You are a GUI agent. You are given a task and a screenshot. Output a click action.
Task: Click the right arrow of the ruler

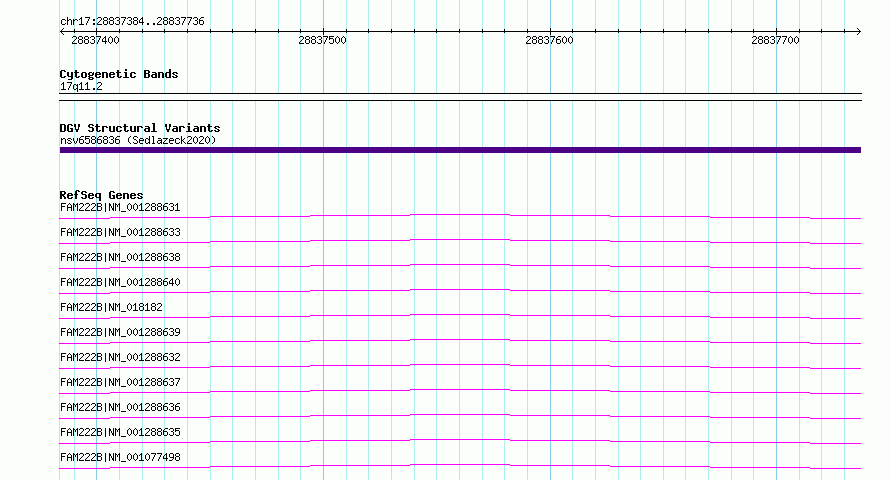point(858,32)
